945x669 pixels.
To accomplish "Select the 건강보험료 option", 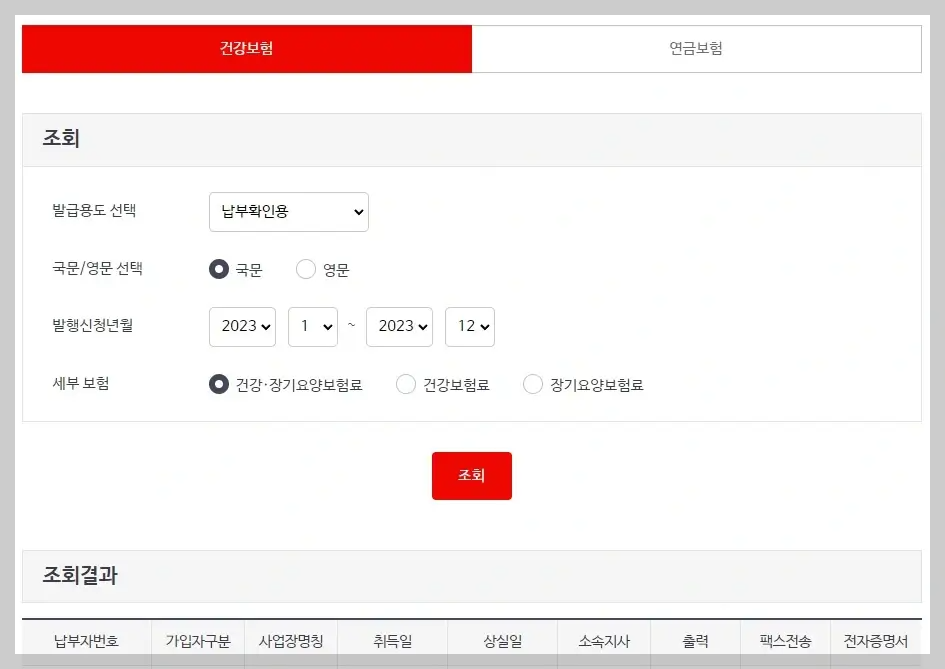I will pos(406,384).
